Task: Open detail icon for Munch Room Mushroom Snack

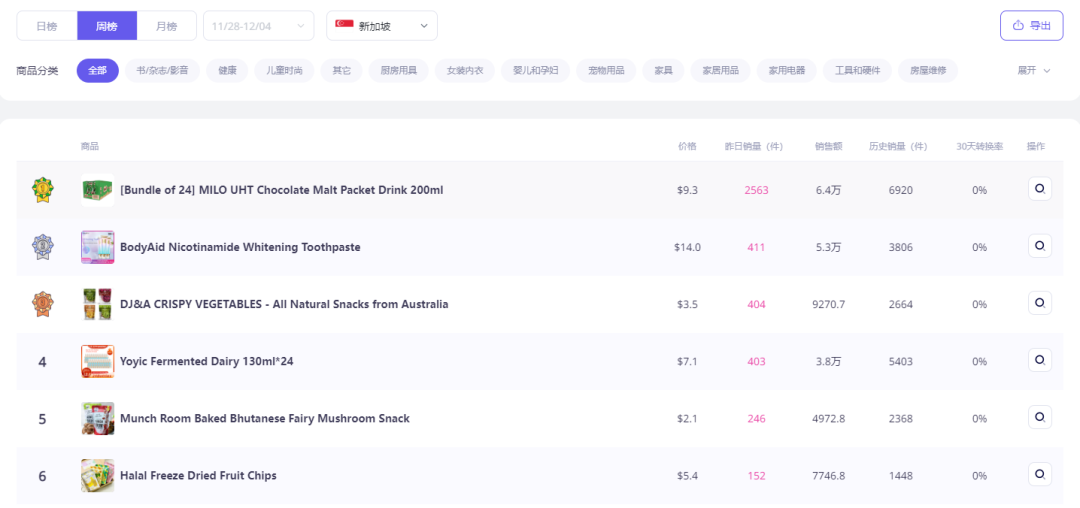Action: click(x=1039, y=417)
